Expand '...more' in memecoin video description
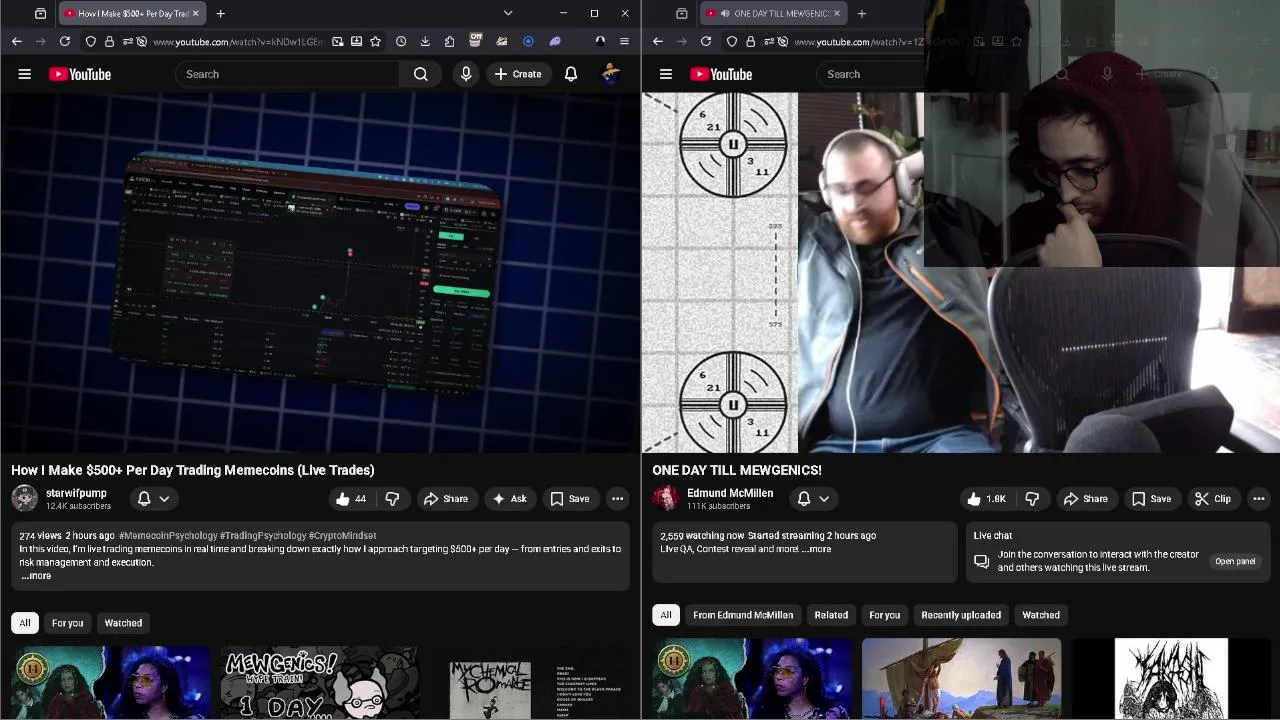This screenshot has height=720, width=1280. coord(36,576)
